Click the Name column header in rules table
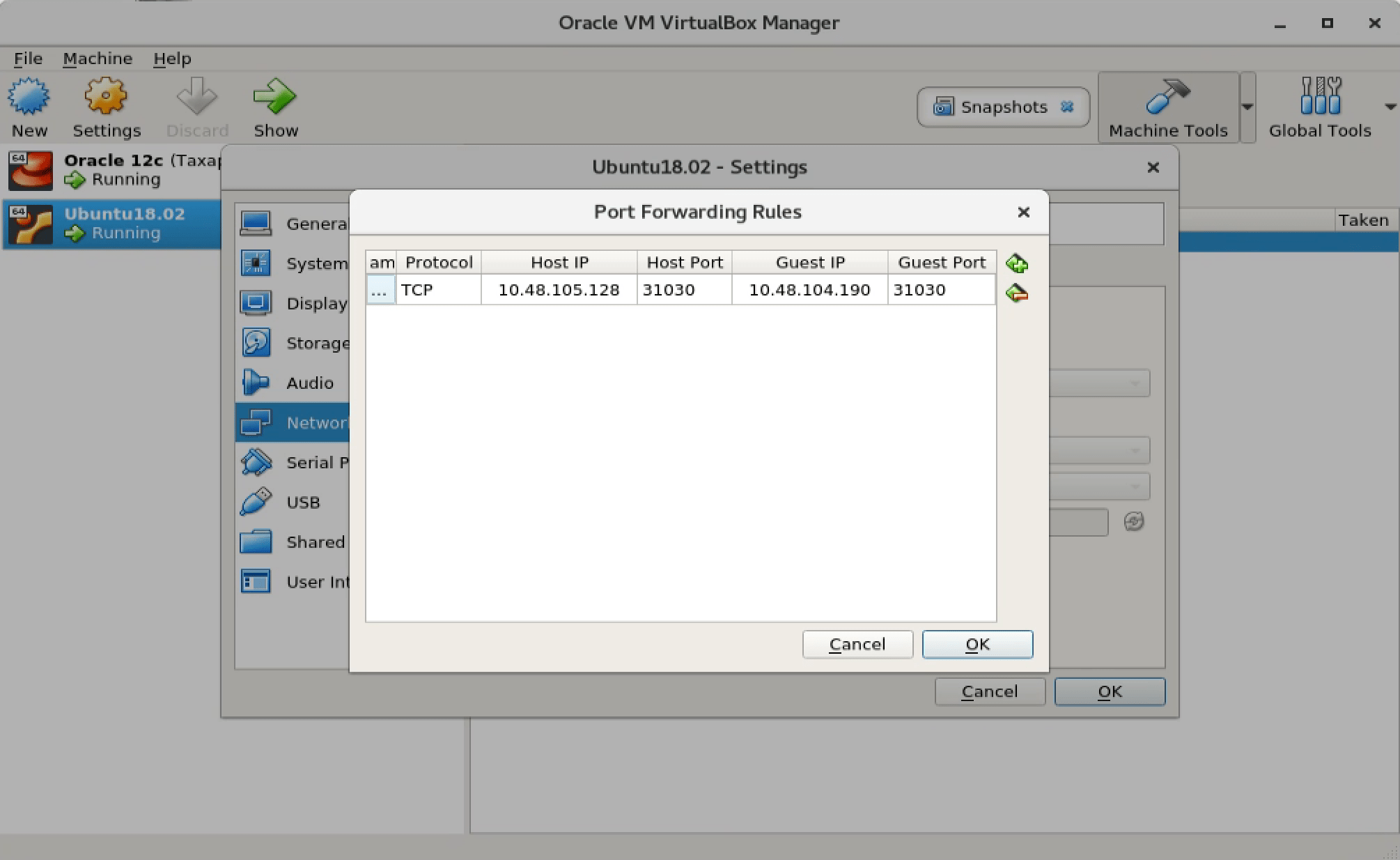 (382, 263)
